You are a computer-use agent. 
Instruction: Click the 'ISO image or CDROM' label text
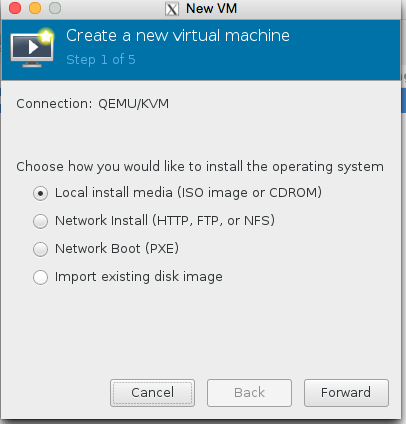tap(250, 193)
